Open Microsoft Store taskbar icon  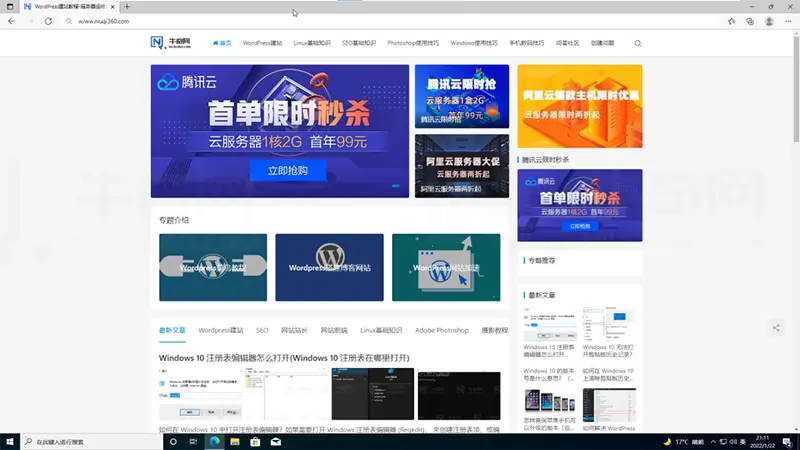click(255, 442)
